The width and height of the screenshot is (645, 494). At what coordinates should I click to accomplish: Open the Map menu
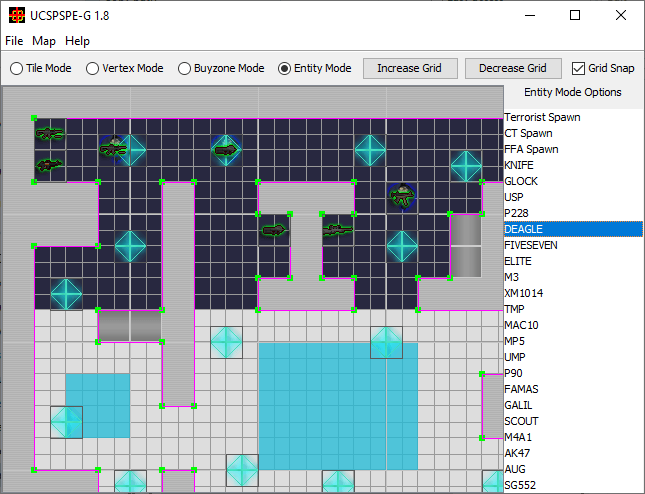click(x=44, y=41)
